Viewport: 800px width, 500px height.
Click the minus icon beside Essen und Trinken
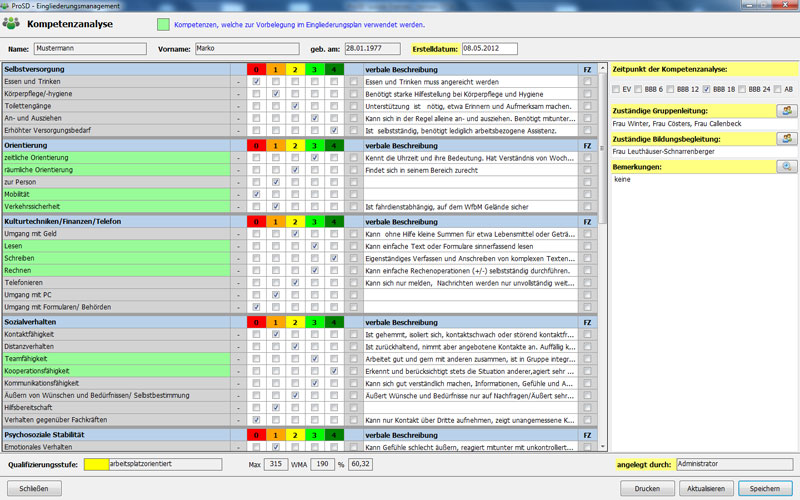pos(238,81)
